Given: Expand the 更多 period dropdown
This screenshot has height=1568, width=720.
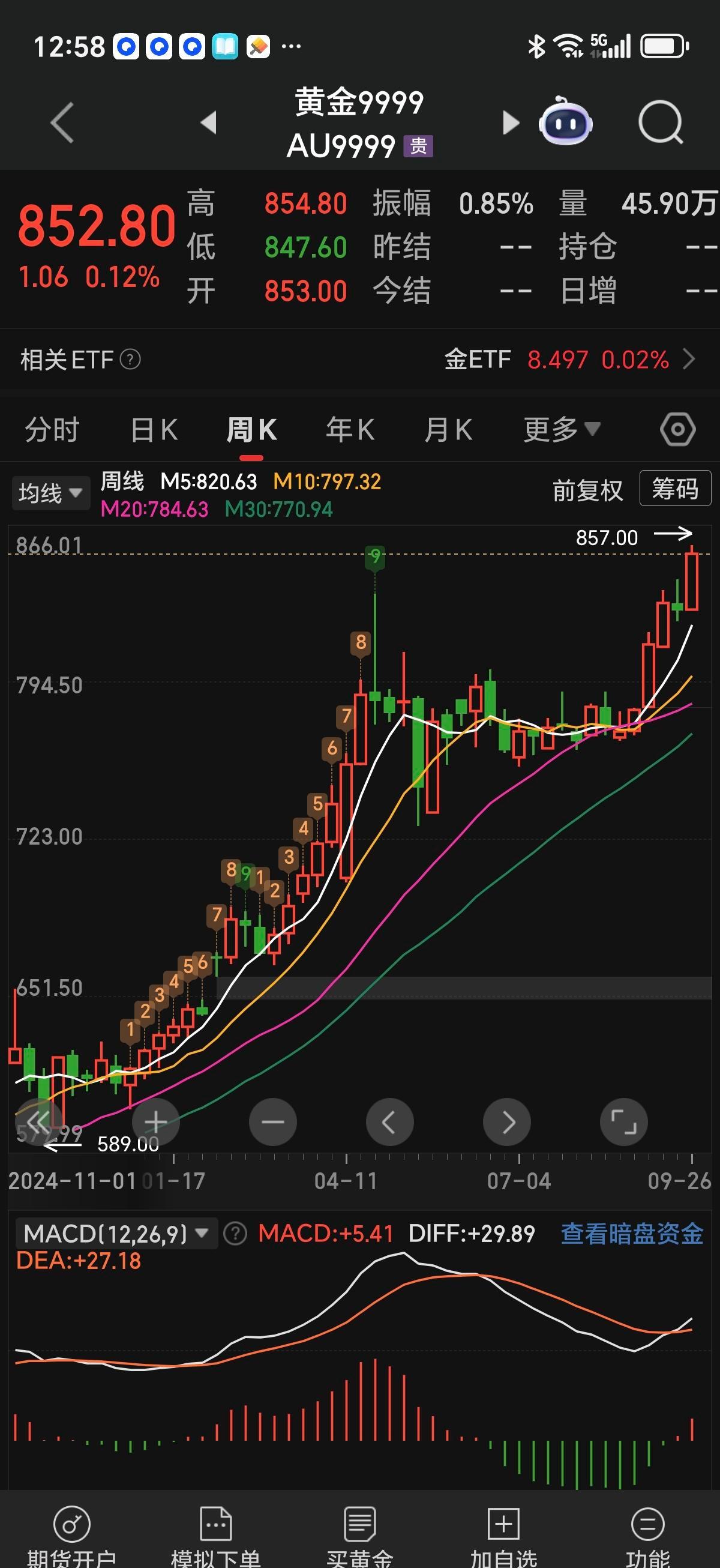Looking at the screenshot, I should click(562, 430).
